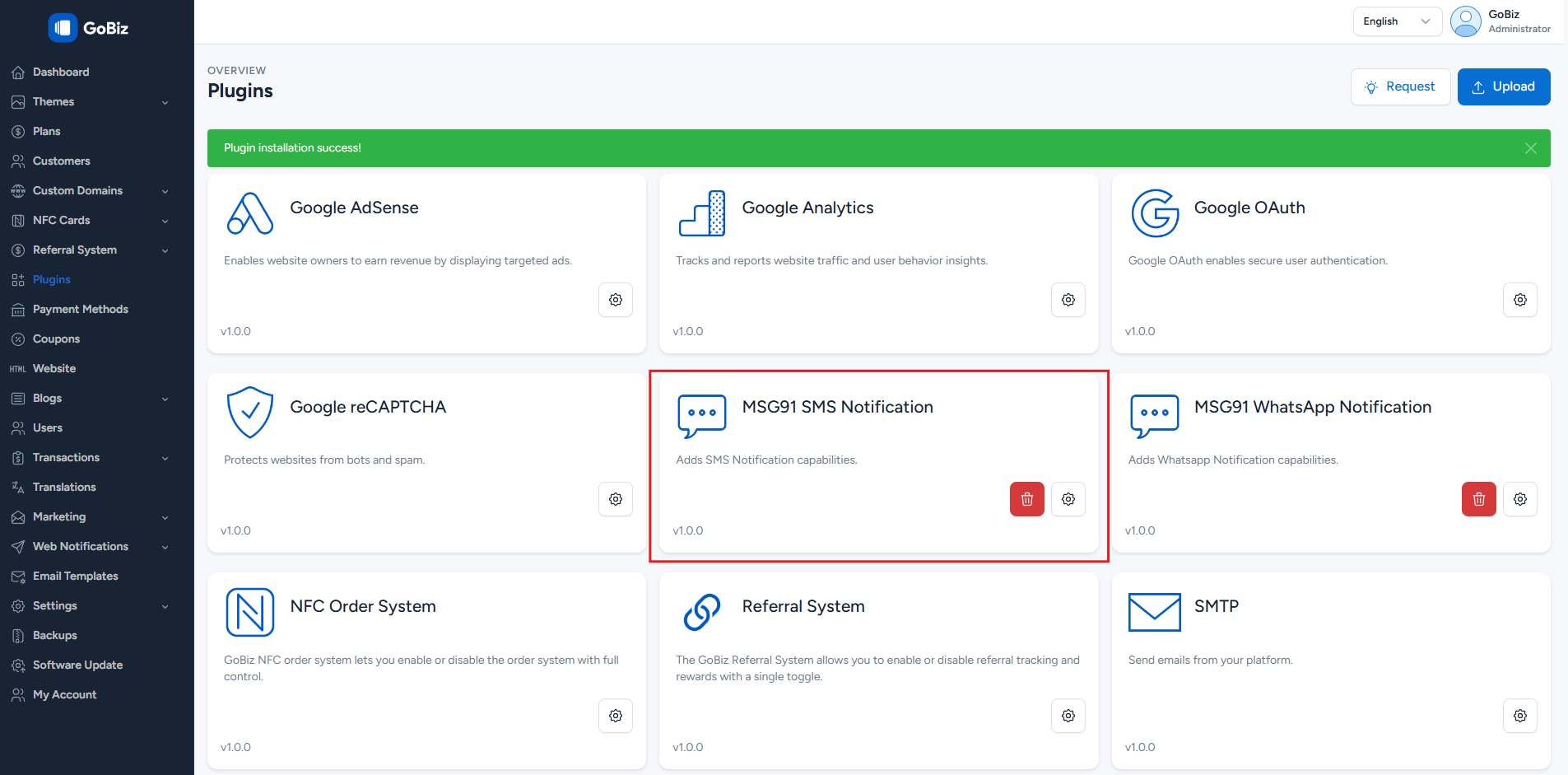Open settings for MSG91 WhatsApp Notification plugin

1520,499
